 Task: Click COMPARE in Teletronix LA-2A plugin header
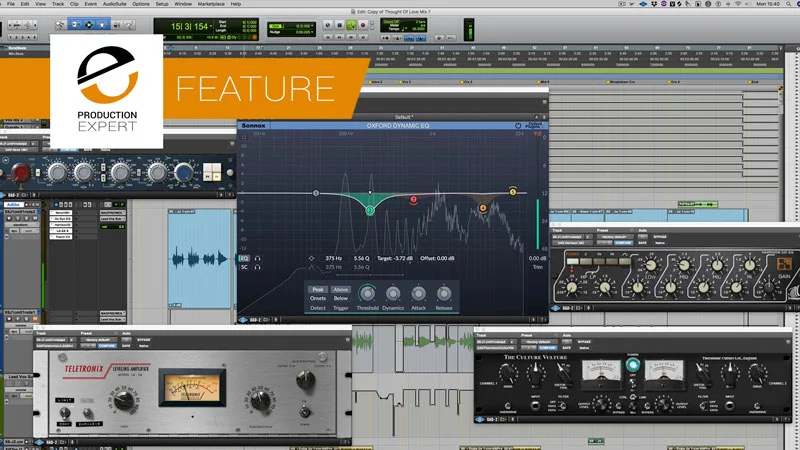tap(107, 345)
